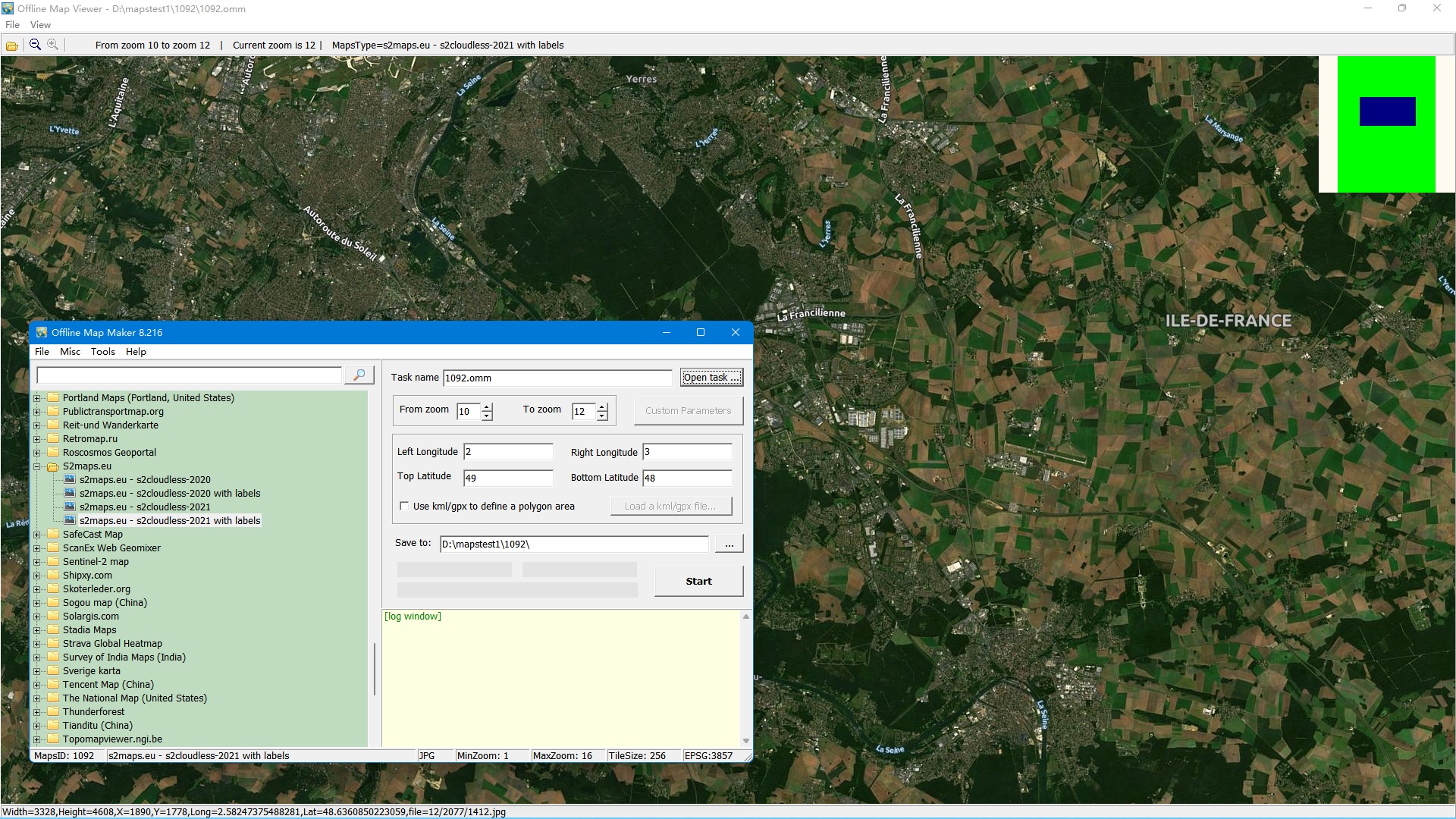Select Survey of India Maps (India) tree item
1456x819 pixels.
124,657
